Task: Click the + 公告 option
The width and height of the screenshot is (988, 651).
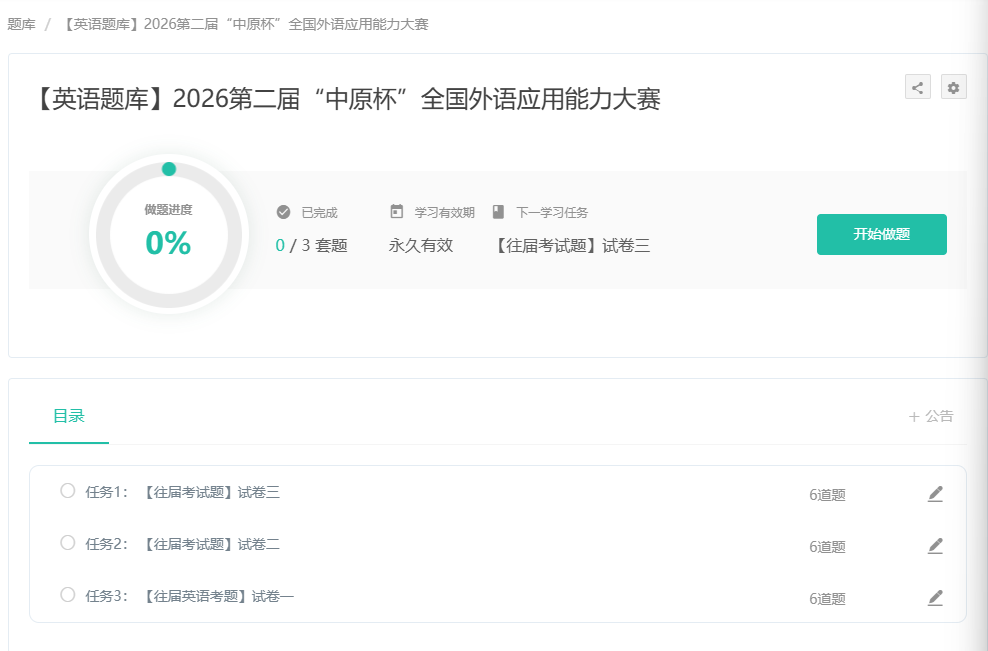Action: 930,417
